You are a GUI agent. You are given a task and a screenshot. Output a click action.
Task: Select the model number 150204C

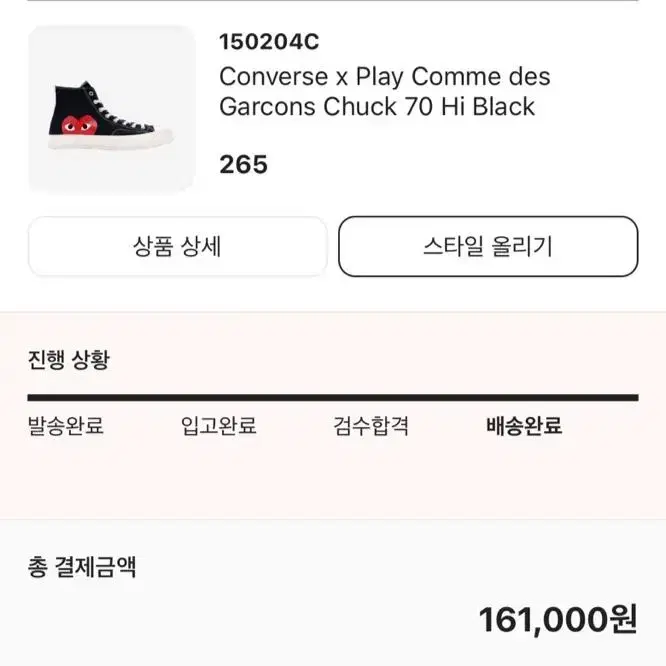click(x=269, y=42)
